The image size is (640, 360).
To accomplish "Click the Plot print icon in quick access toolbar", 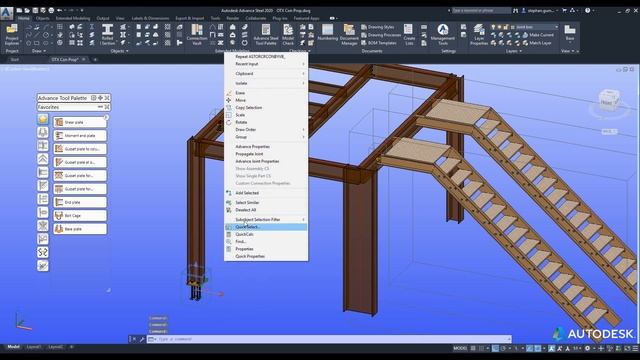I will click(x=51, y=10).
